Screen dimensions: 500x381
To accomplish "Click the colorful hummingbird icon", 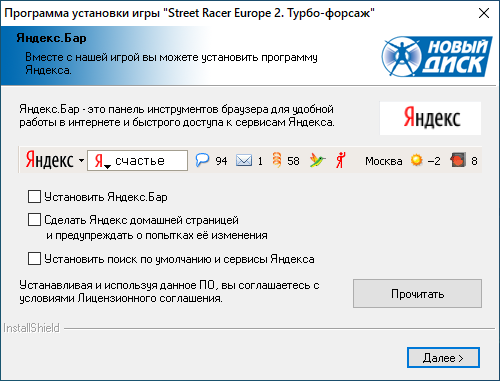I will pyautogui.click(x=317, y=160).
